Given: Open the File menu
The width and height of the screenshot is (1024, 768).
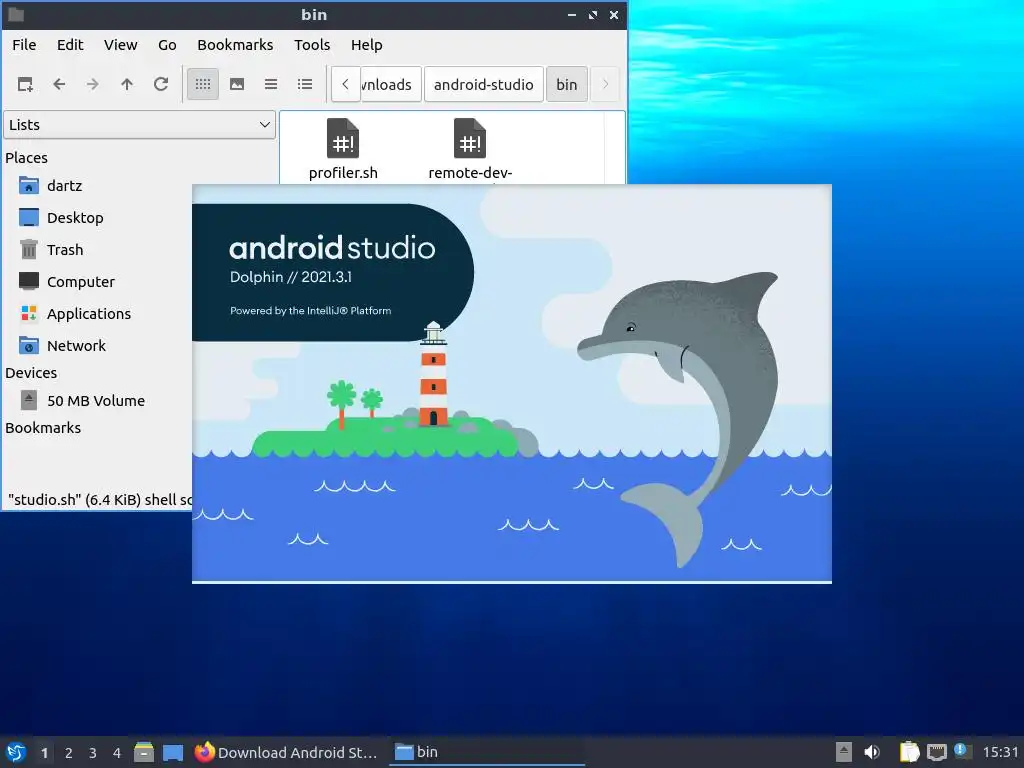Looking at the screenshot, I should 24,45.
